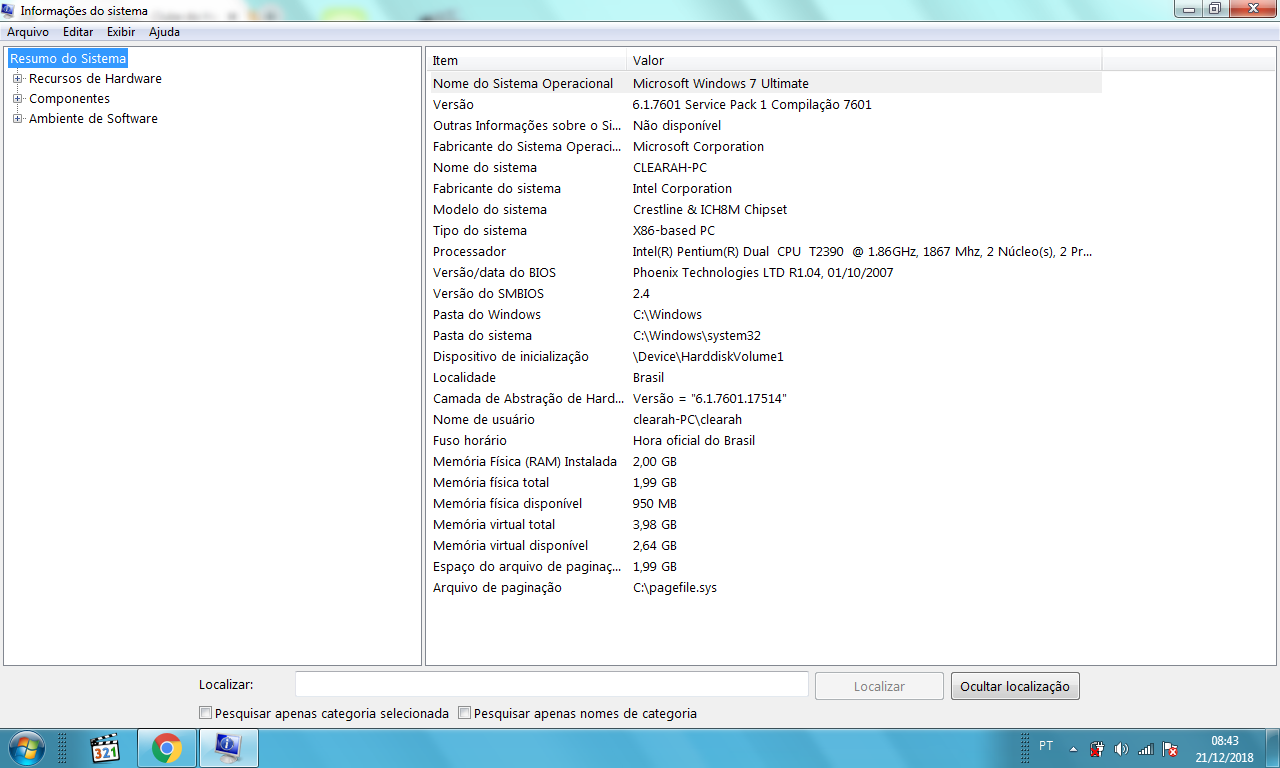The height and width of the screenshot is (768, 1280).
Task: Select the Pasta do sistema row
Action: (x=765, y=335)
